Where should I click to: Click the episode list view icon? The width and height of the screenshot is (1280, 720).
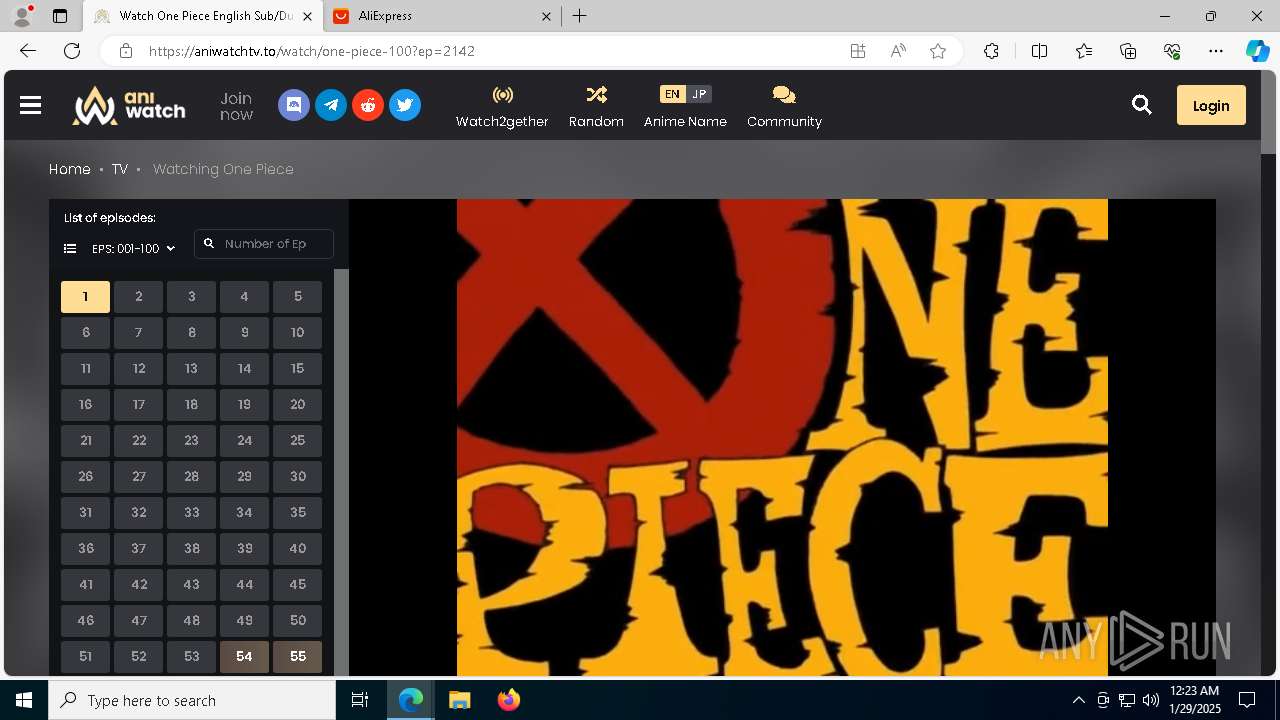point(70,248)
